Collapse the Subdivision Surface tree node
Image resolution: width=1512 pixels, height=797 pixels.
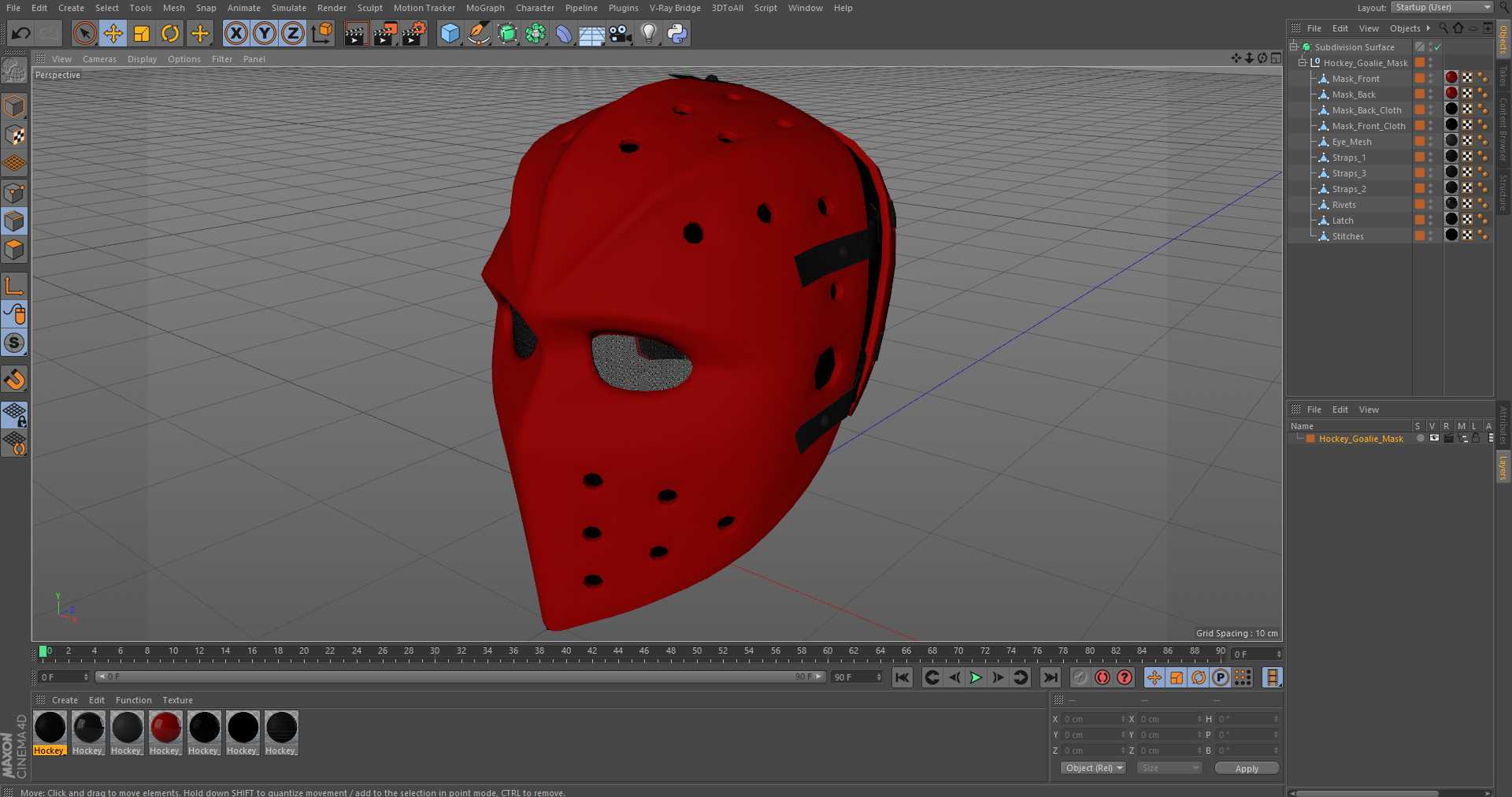tap(1294, 46)
